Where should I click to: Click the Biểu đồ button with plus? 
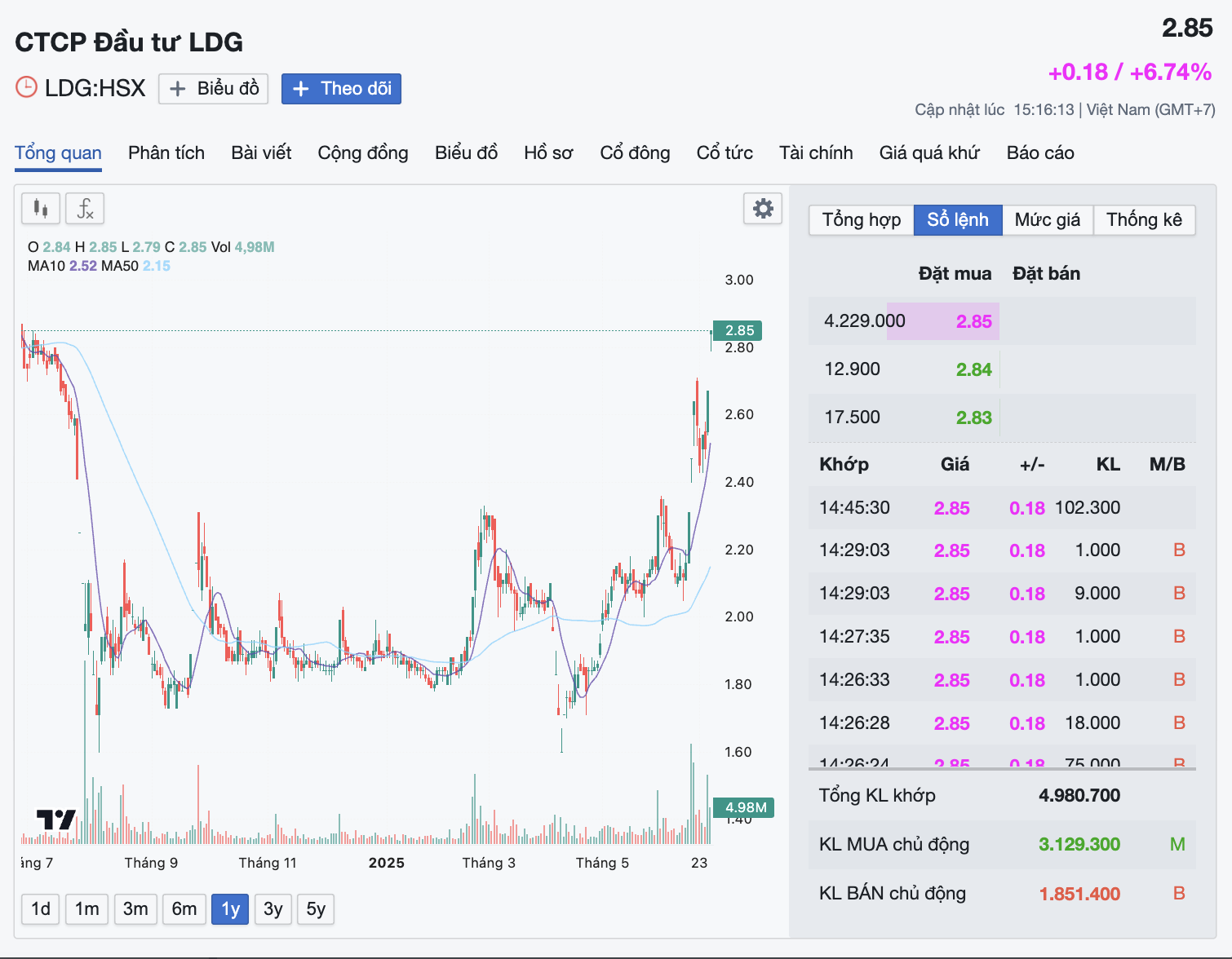[x=215, y=88]
